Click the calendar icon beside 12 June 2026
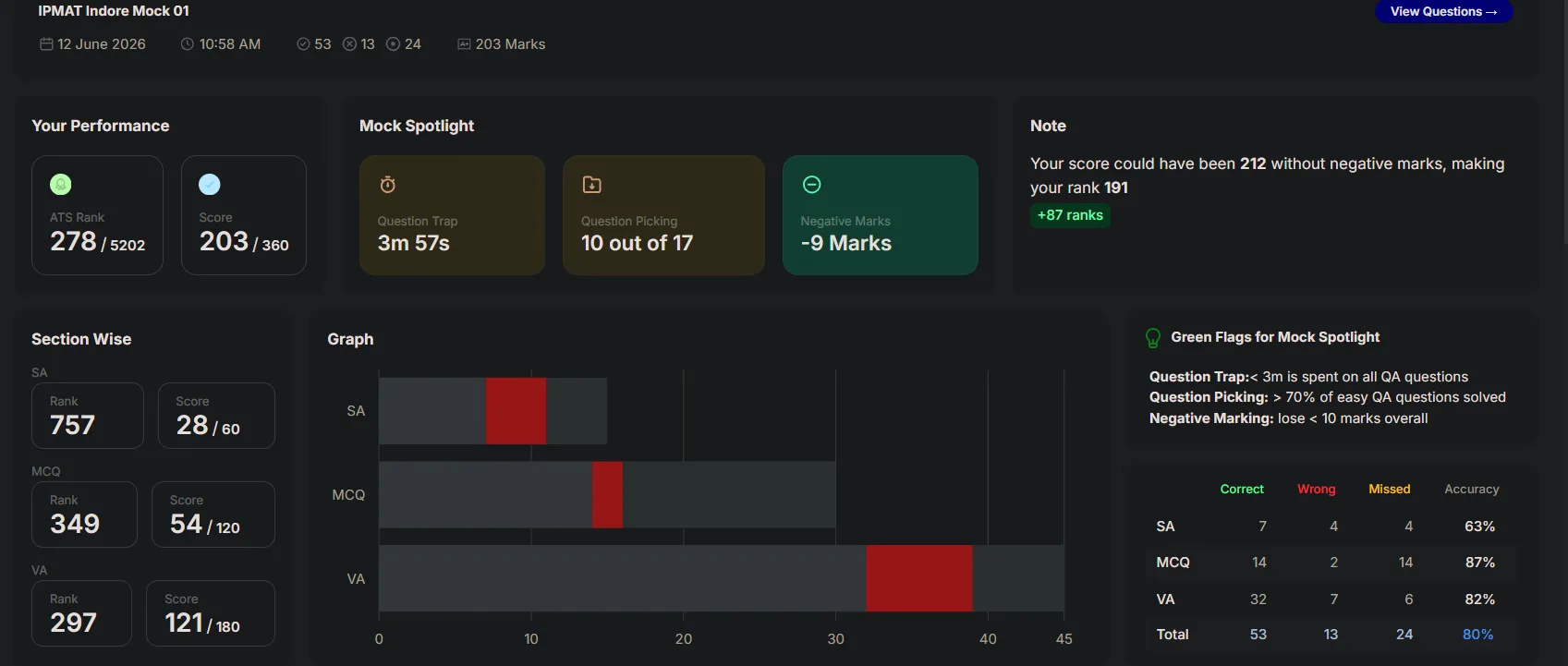The image size is (1568, 666). tap(46, 44)
